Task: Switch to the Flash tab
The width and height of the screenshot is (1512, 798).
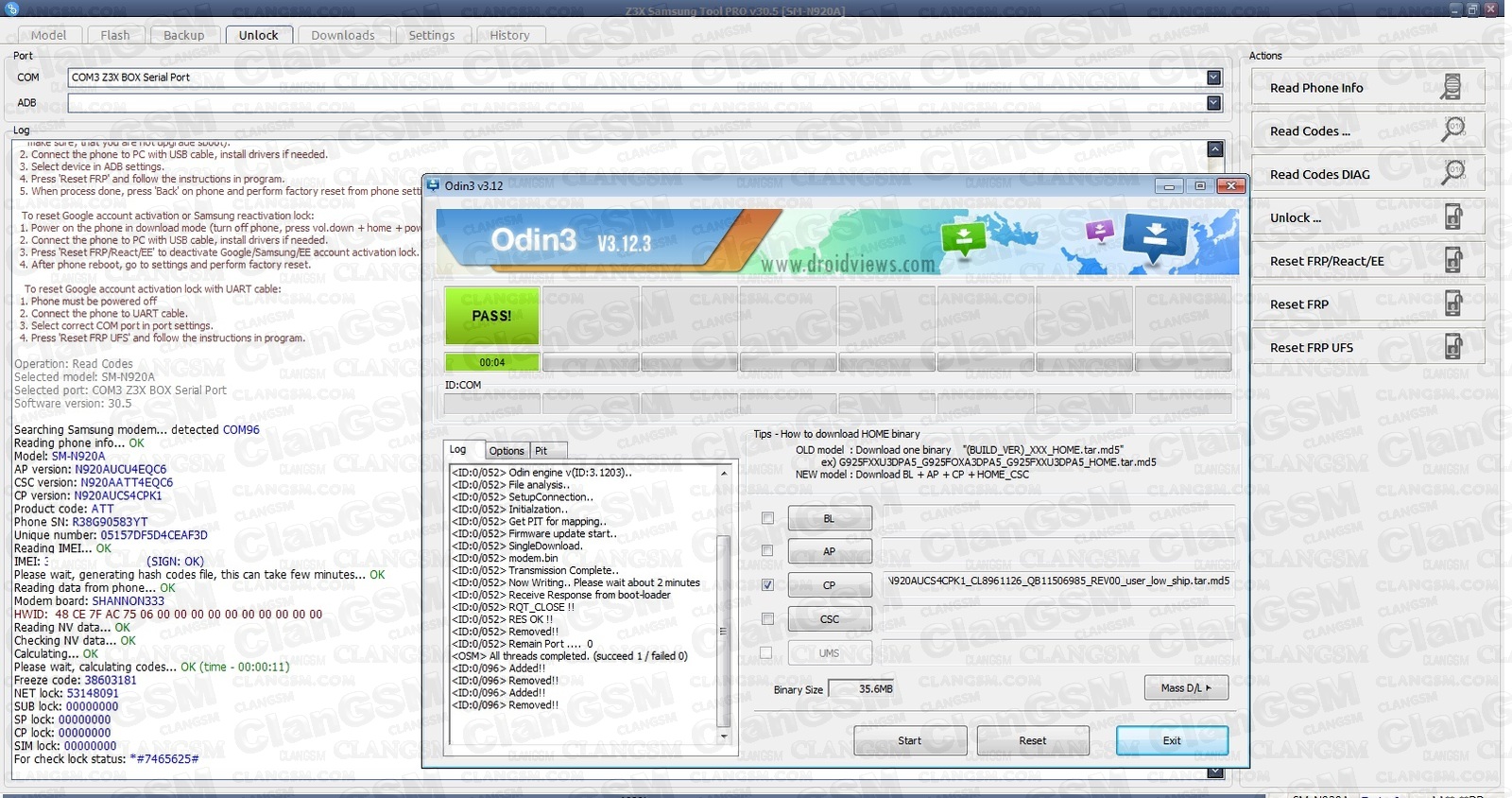Action: pyautogui.click(x=115, y=35)
